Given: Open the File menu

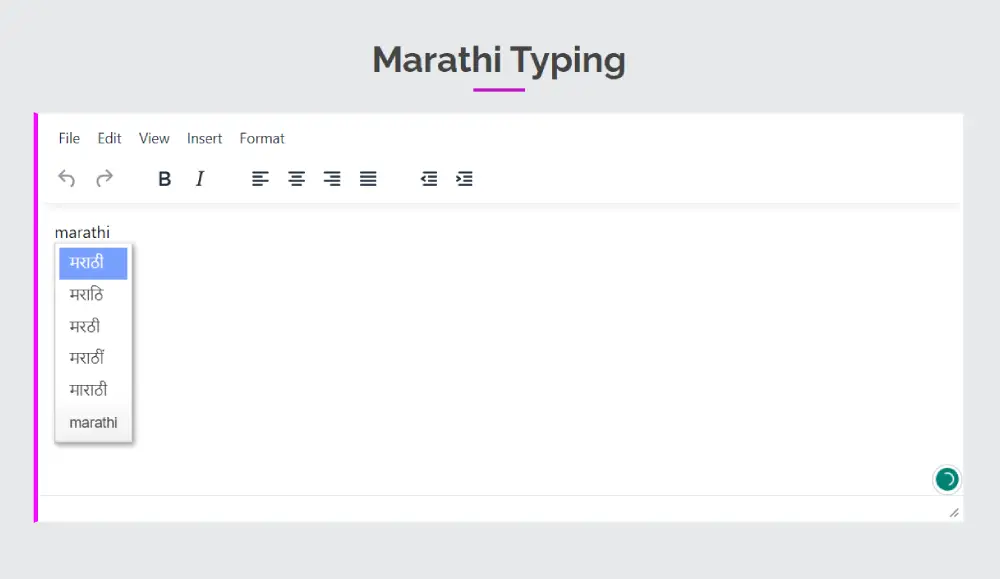Looking at the screenshot, I should 68,138.
